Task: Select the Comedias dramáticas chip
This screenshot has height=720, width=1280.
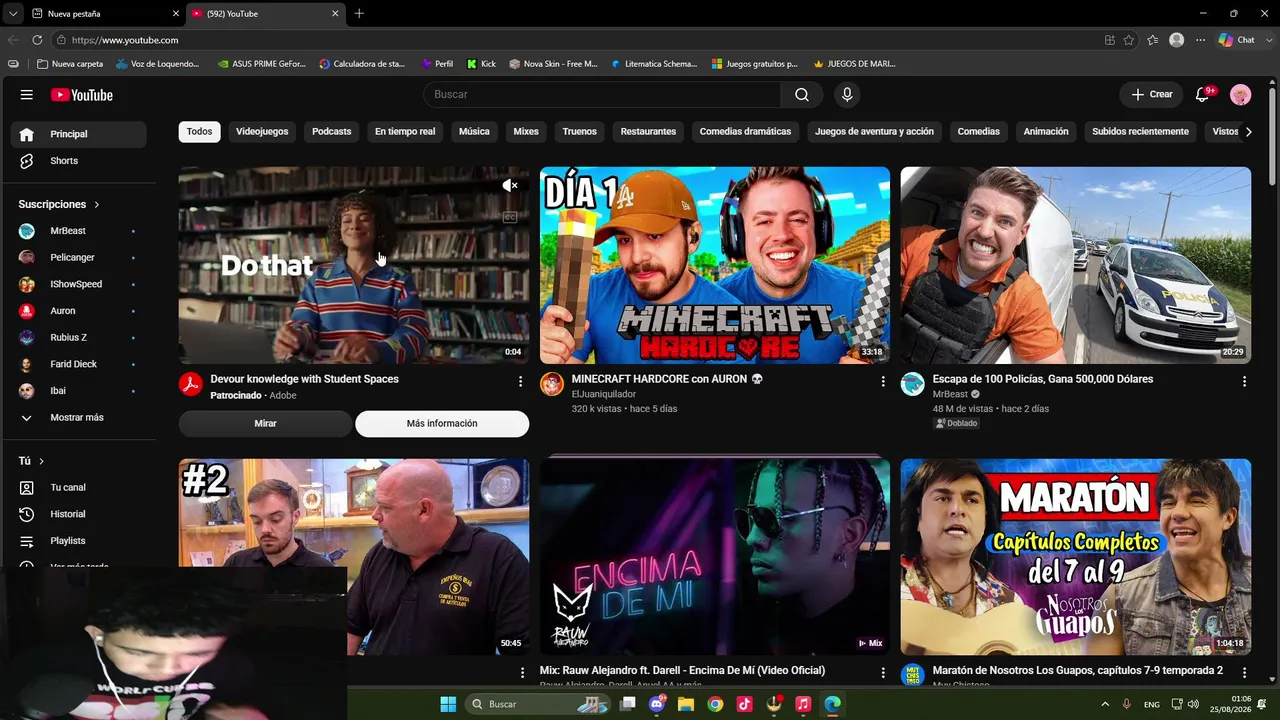Action: [x=745, y=132]
